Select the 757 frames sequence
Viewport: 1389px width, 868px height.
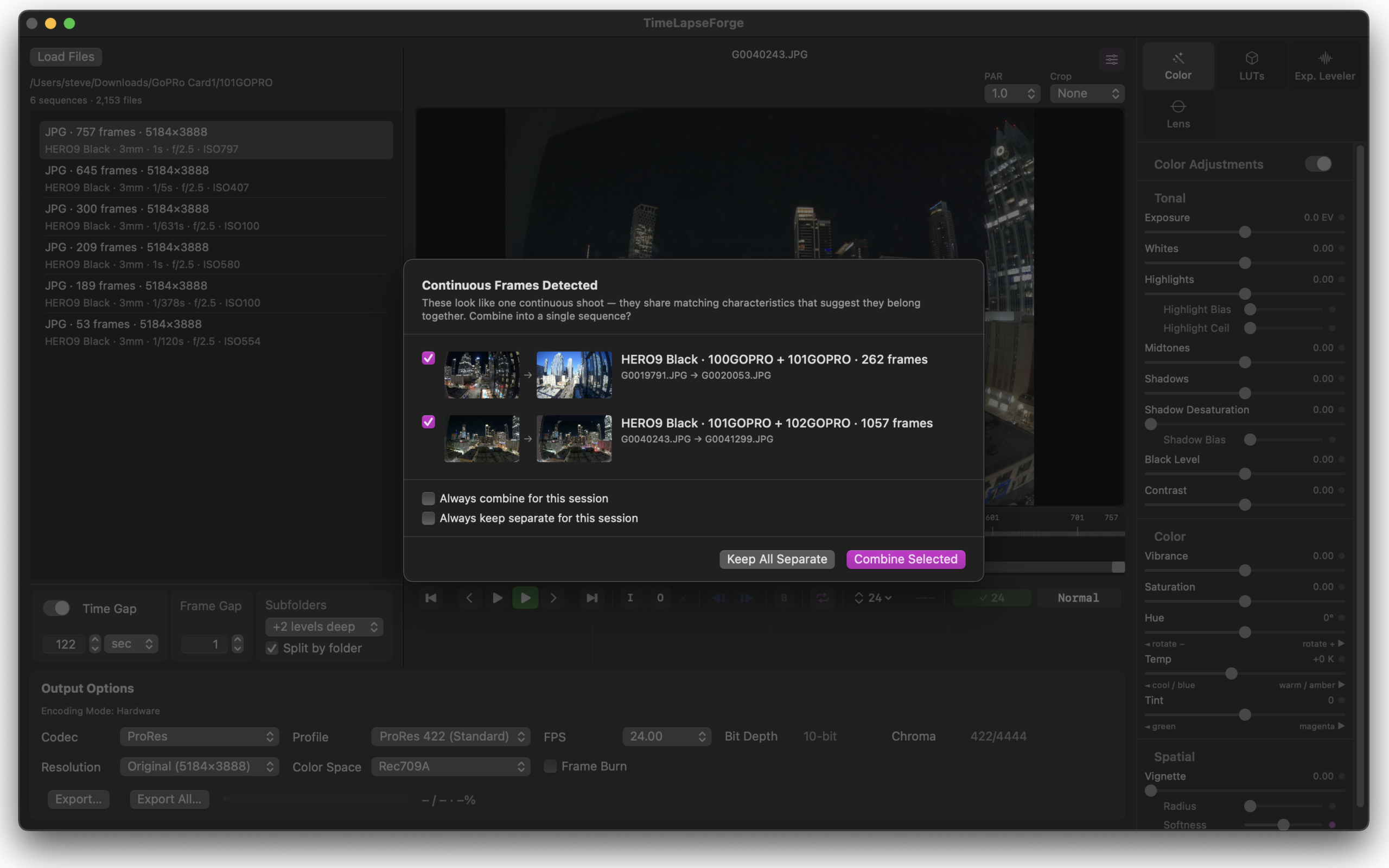point(216,140)
